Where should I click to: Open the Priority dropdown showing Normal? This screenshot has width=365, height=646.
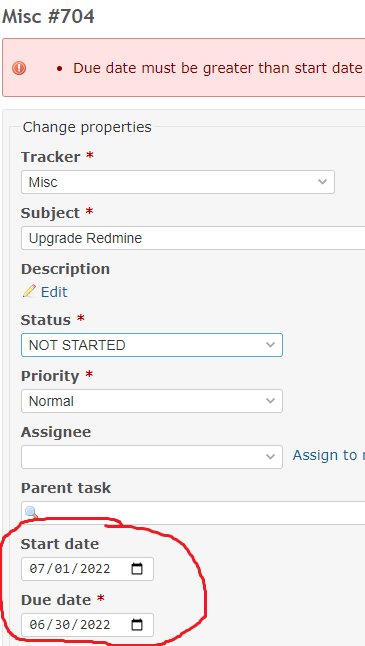click(x=152, y=401)
